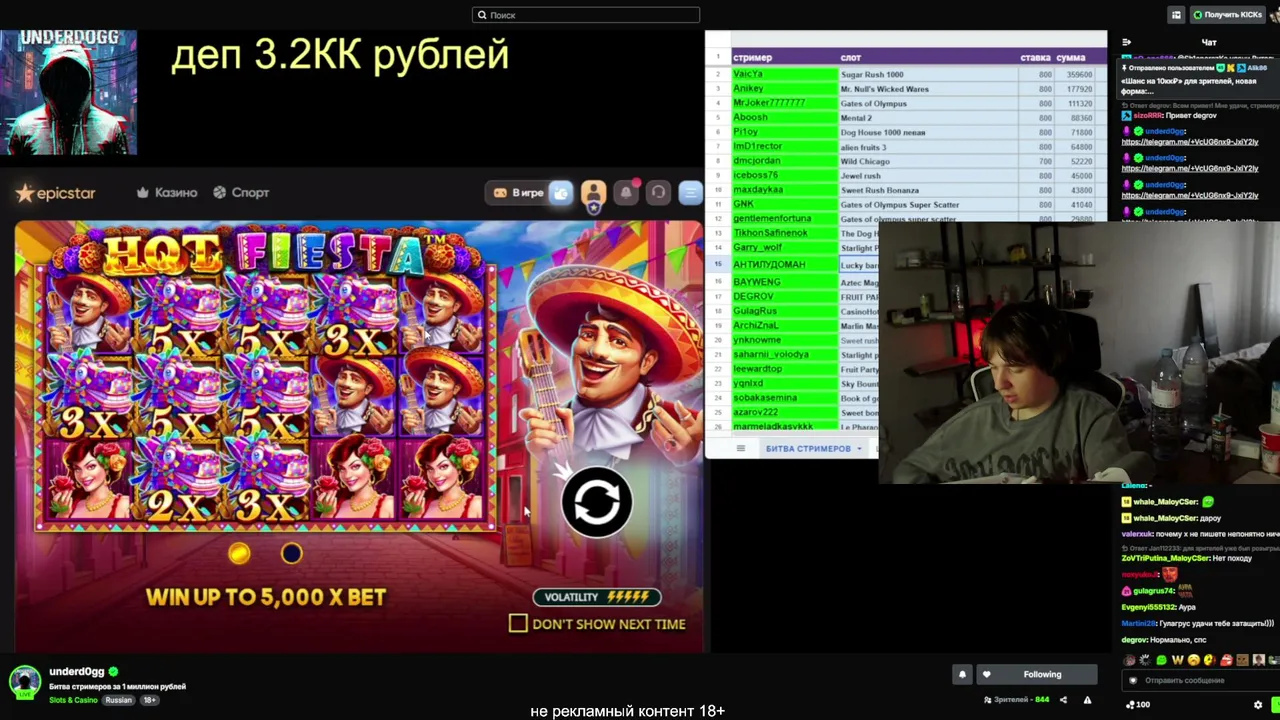Screen dimensions: 1280x720
Task: Open the epicstar hamburger menu
Action: tap(690, 193)
